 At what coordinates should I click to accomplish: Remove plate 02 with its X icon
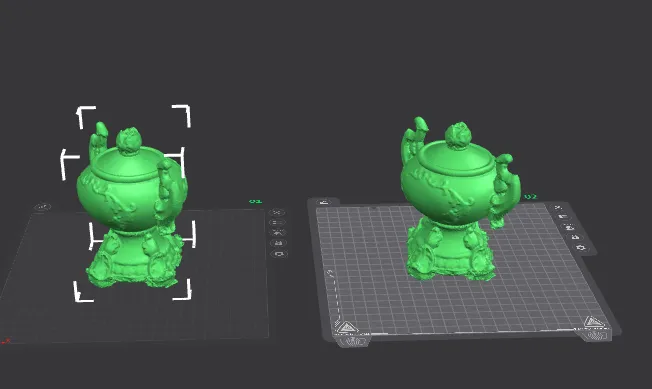(558, 207)
